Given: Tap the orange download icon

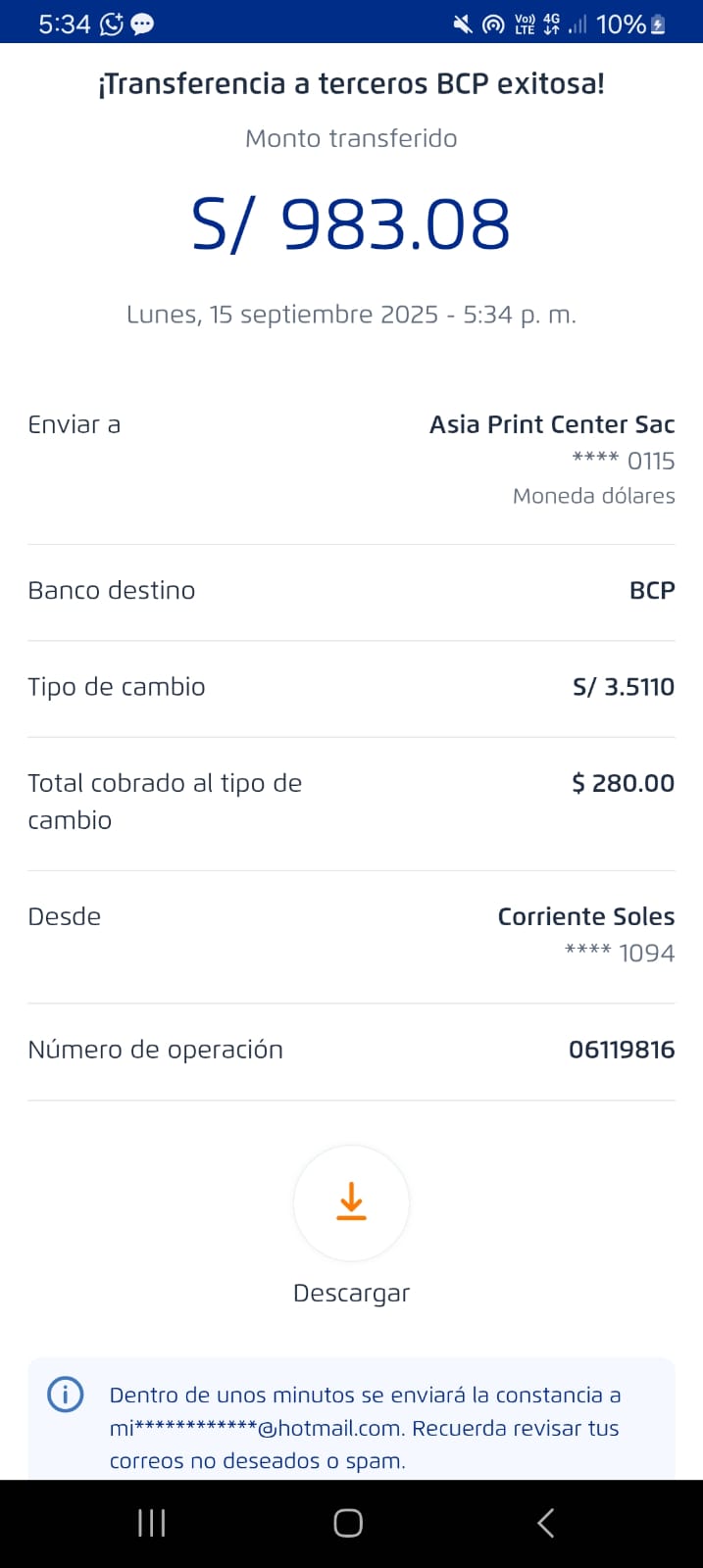Looking at the screenshot, I should tap(351, 1202).
